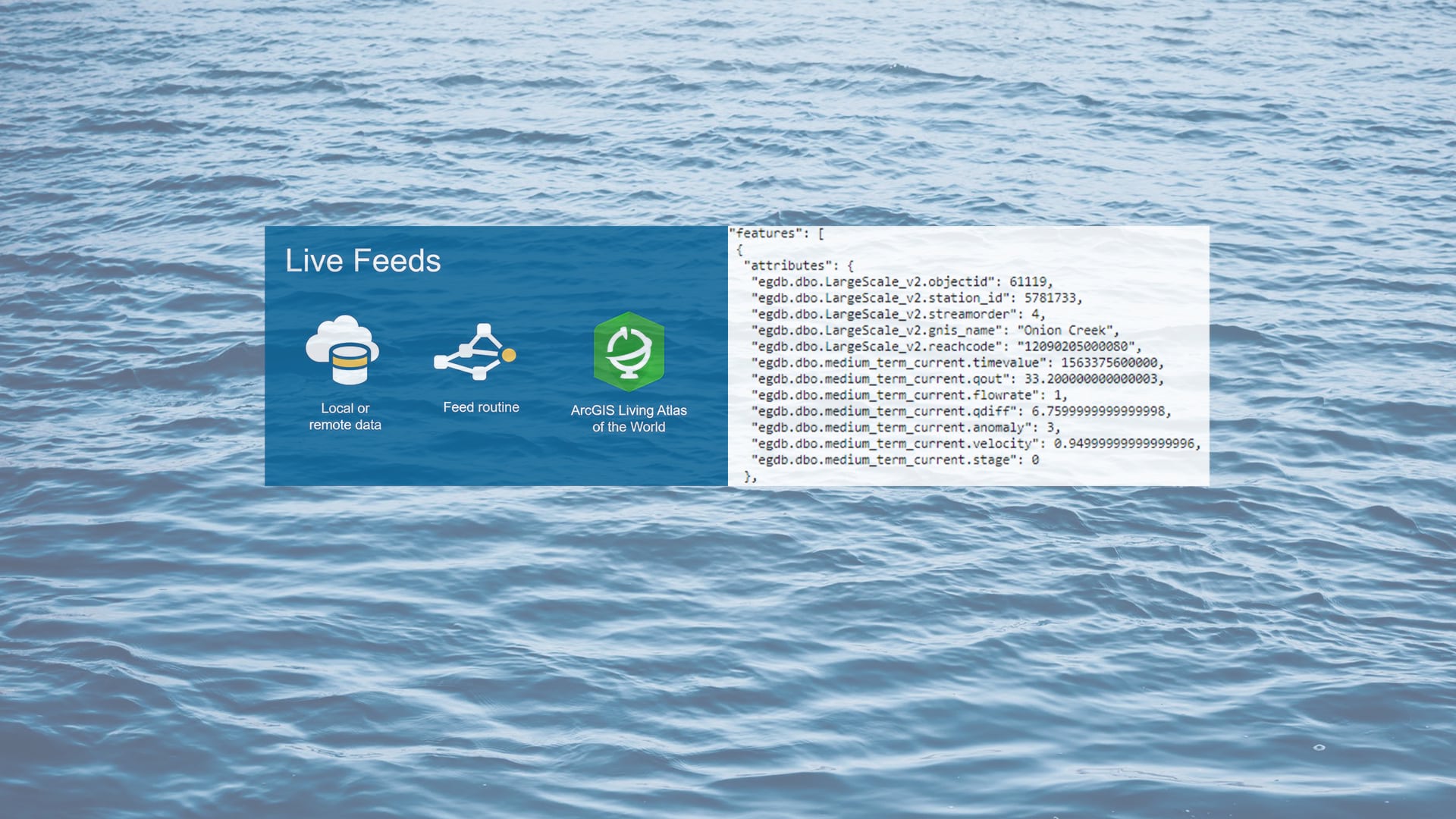Select the white globe glyph inside the Living Atlas icon
The height and width of the screenshot is (819, 1456).
628,353
